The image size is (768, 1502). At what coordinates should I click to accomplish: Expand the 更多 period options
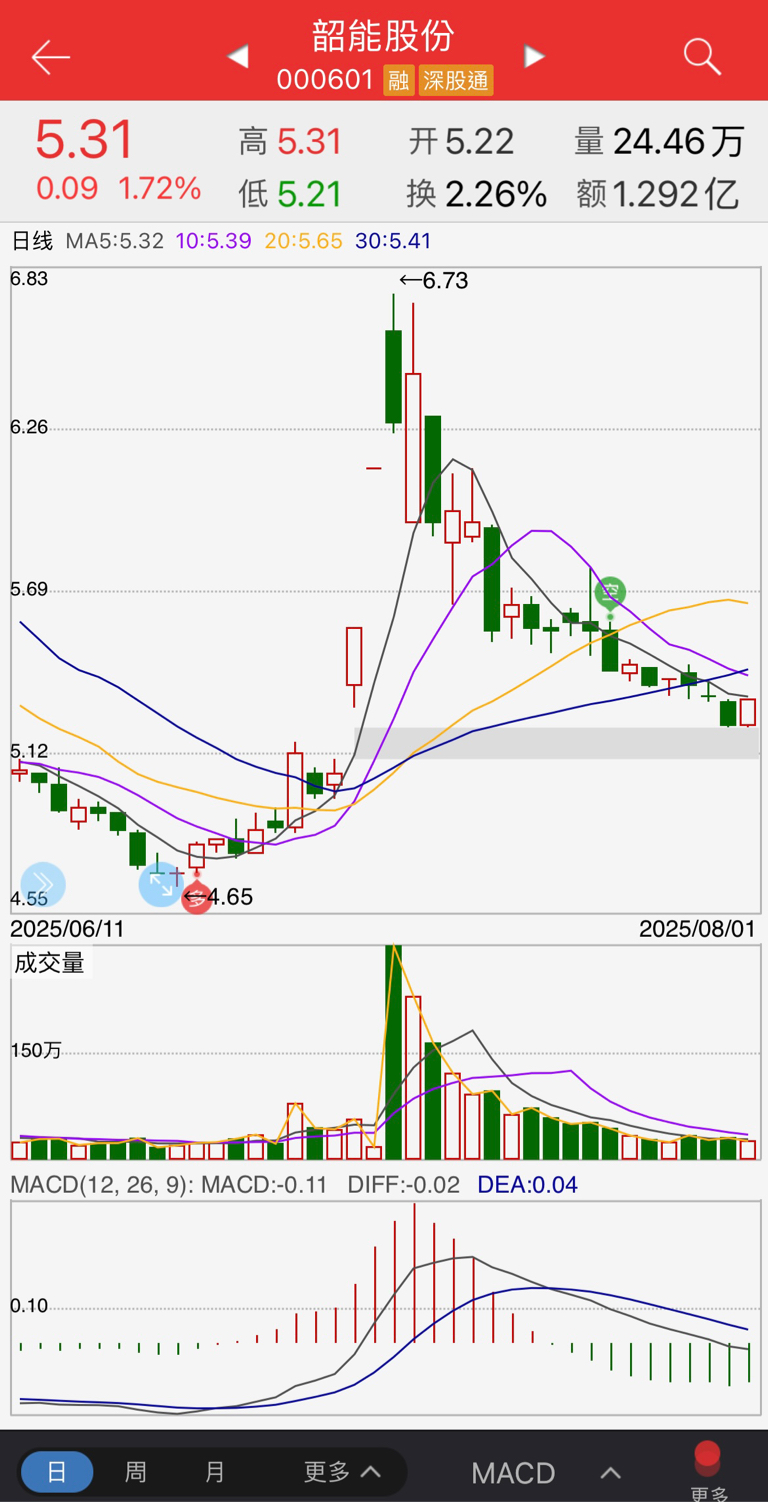[x=342, y=1472]
